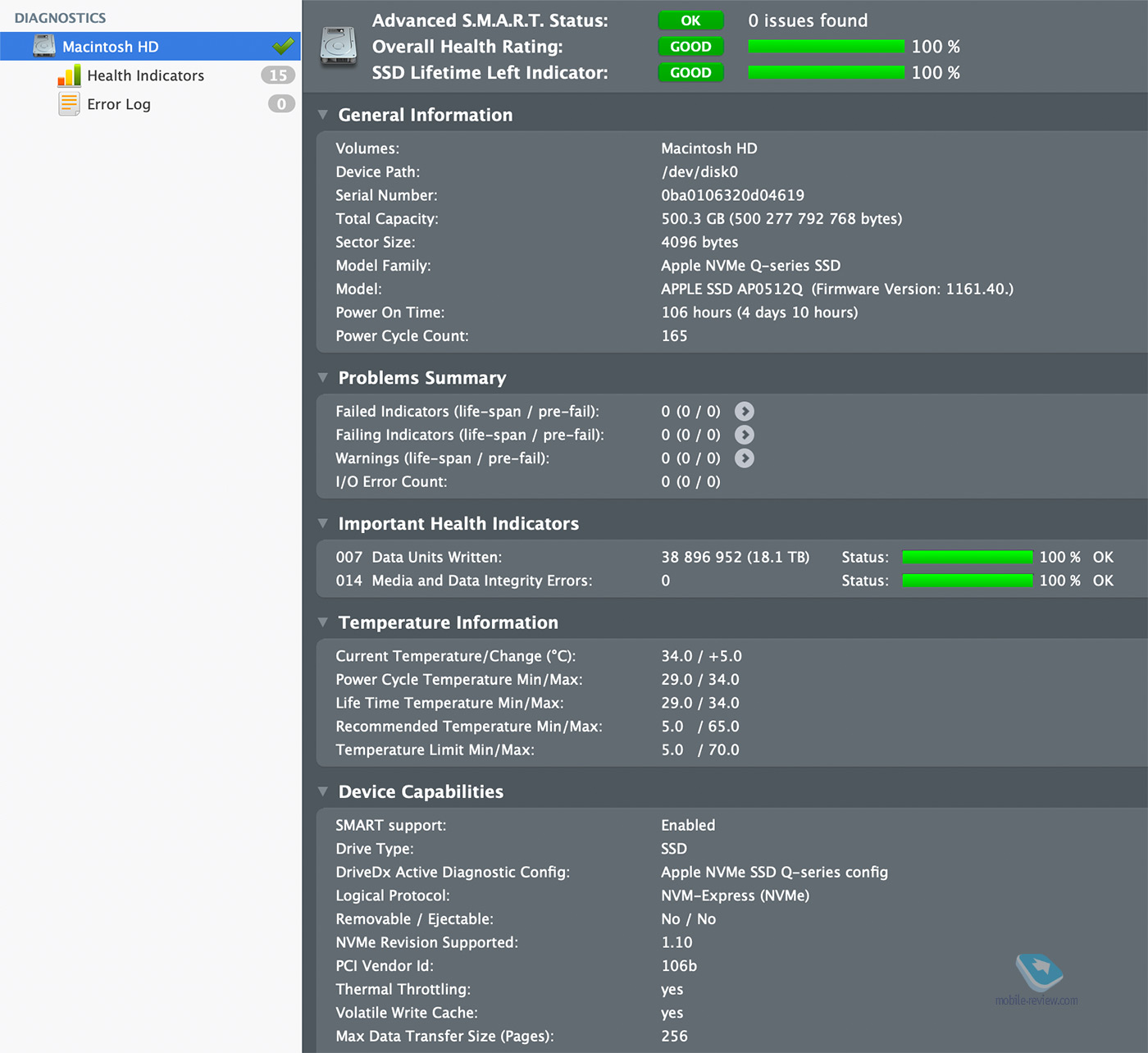Click the large drive icon in header

339,47
